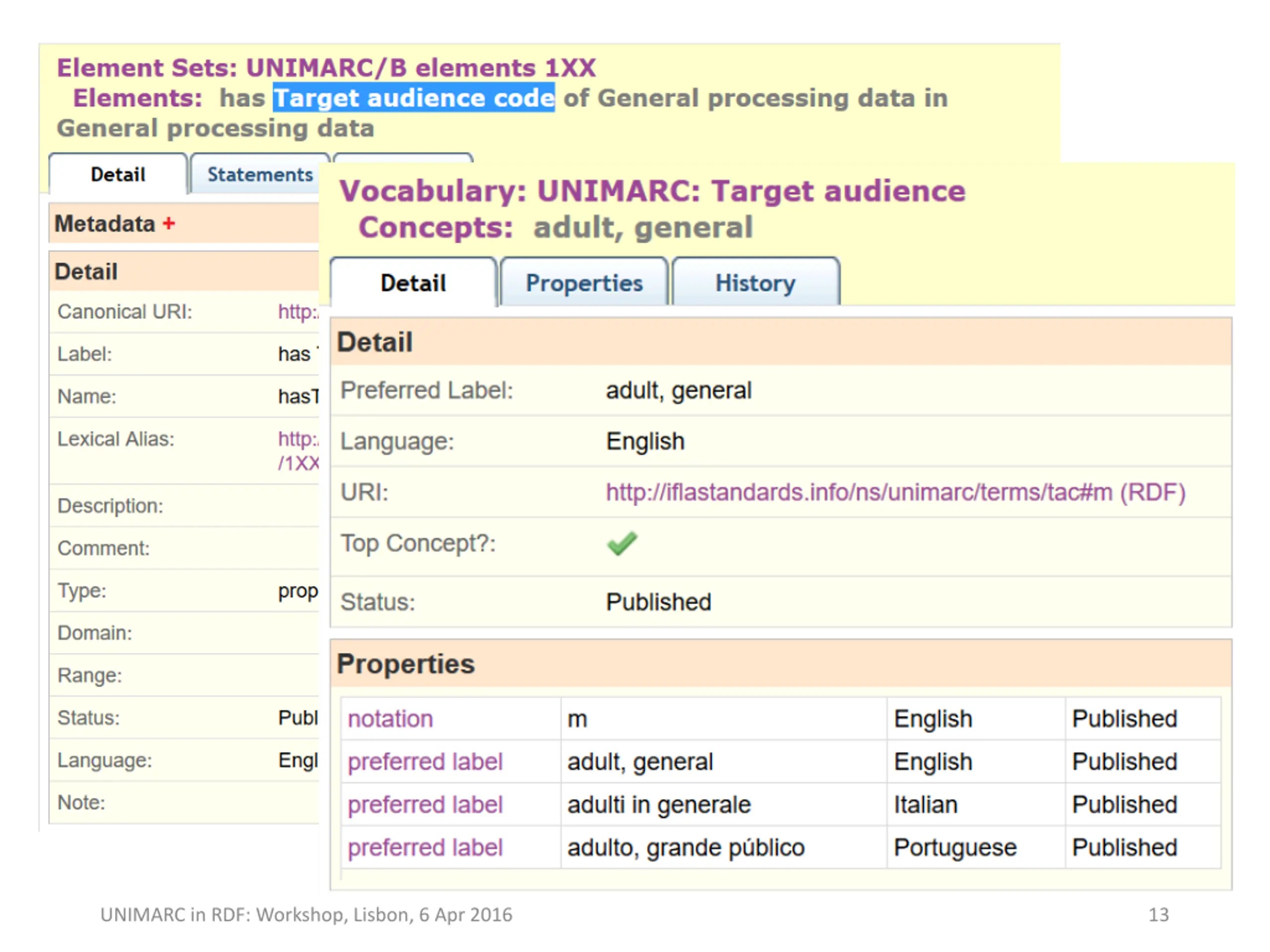Click the URI: field label
Screen dimensions: 1270x952
[x=365, y=492]
